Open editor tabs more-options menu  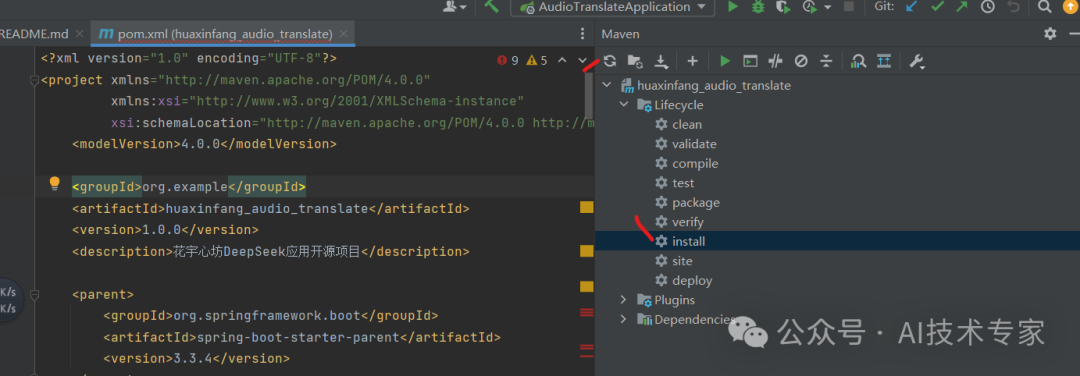583,34
